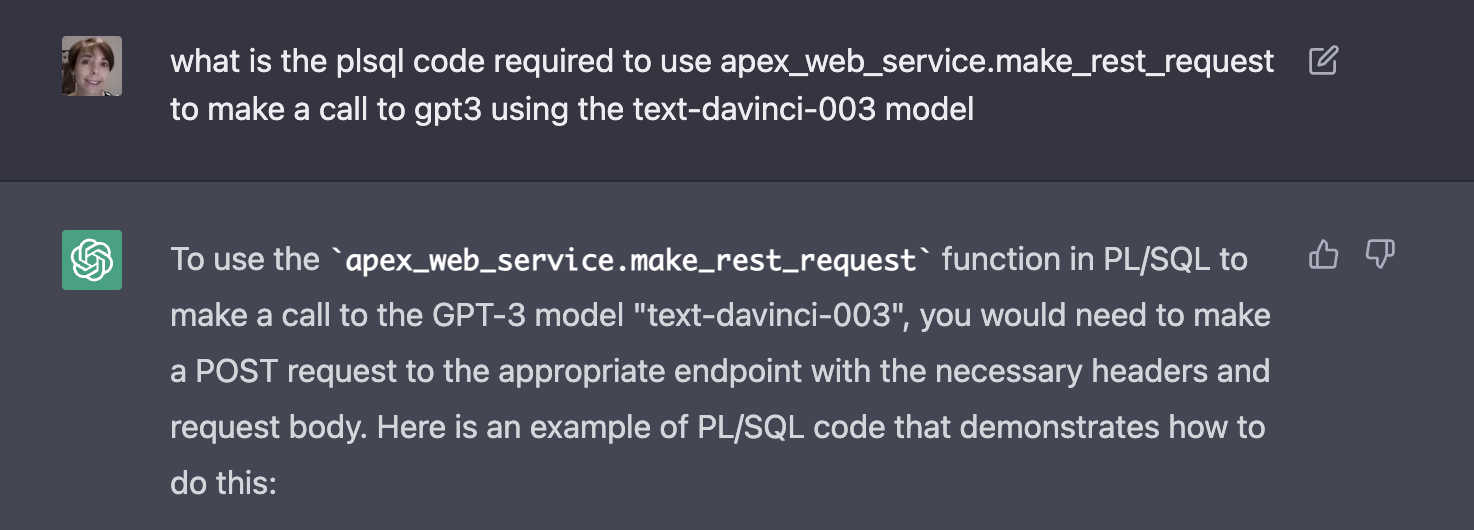The height and width of the screenshot is (530, 1474).
Task: Click the user's profile photo avatar
Action: [92, 66]
